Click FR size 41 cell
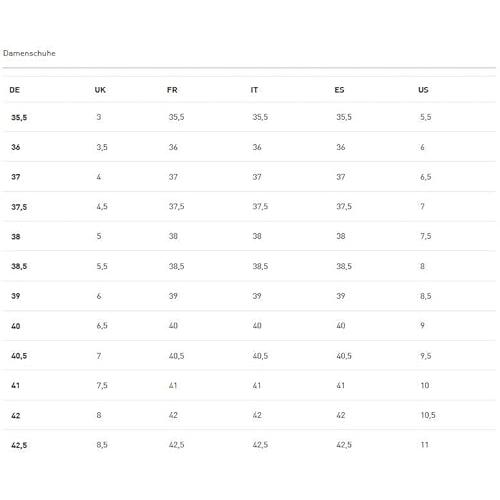The width and height of the screenshot is (500, 500). [173, 386]
